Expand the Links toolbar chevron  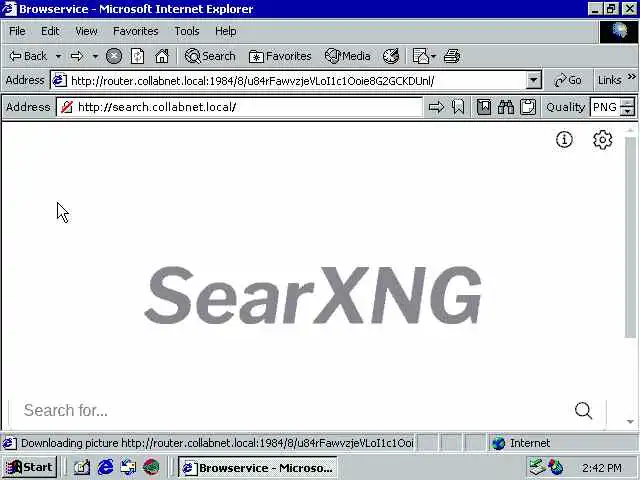pos(631,77)
